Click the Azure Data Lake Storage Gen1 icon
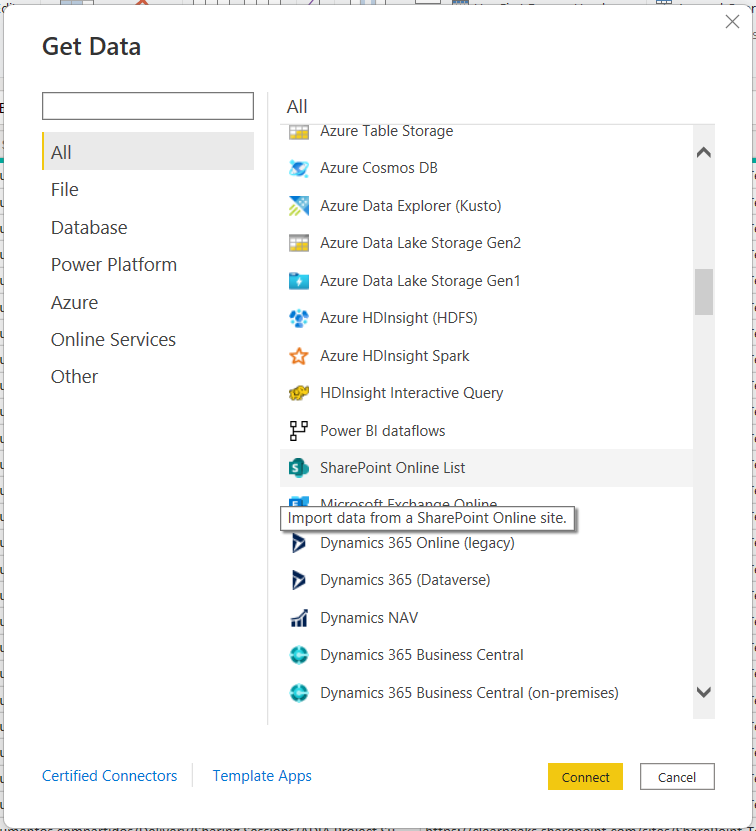 point(298,281)
